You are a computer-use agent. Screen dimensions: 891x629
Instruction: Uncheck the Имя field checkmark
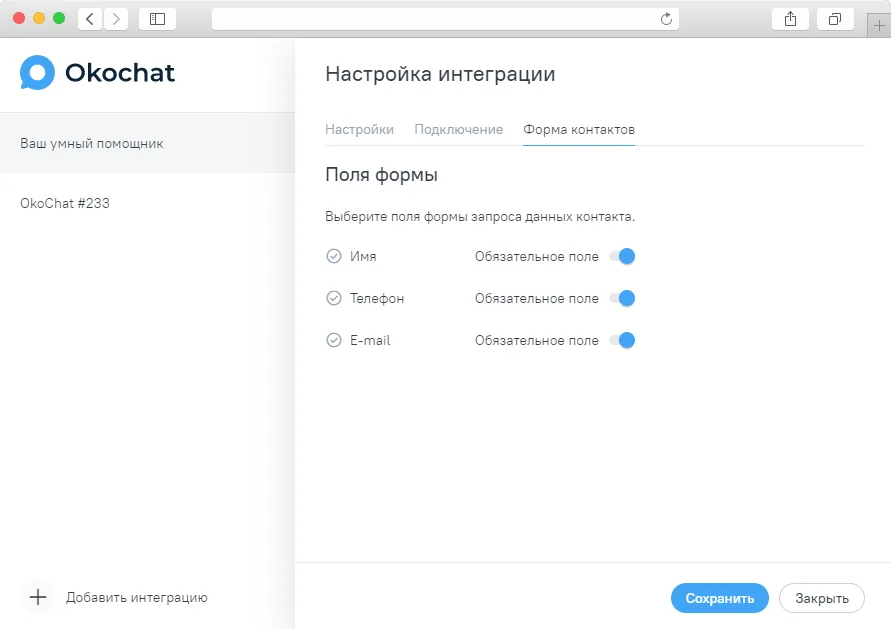click(x=334, y=256)
